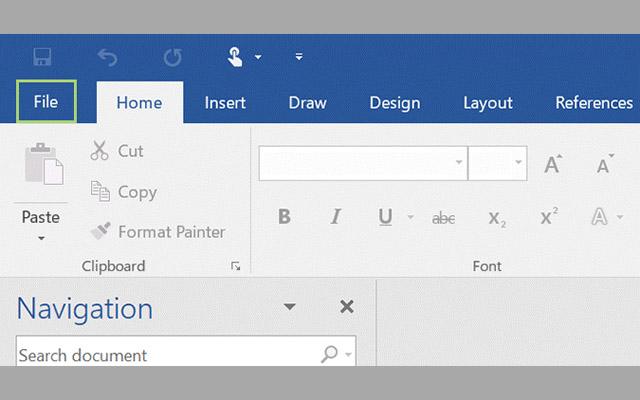Click the Save icon in quick access toolbar
The height and width of the screenshot is (400, 640).
(42, 57)
